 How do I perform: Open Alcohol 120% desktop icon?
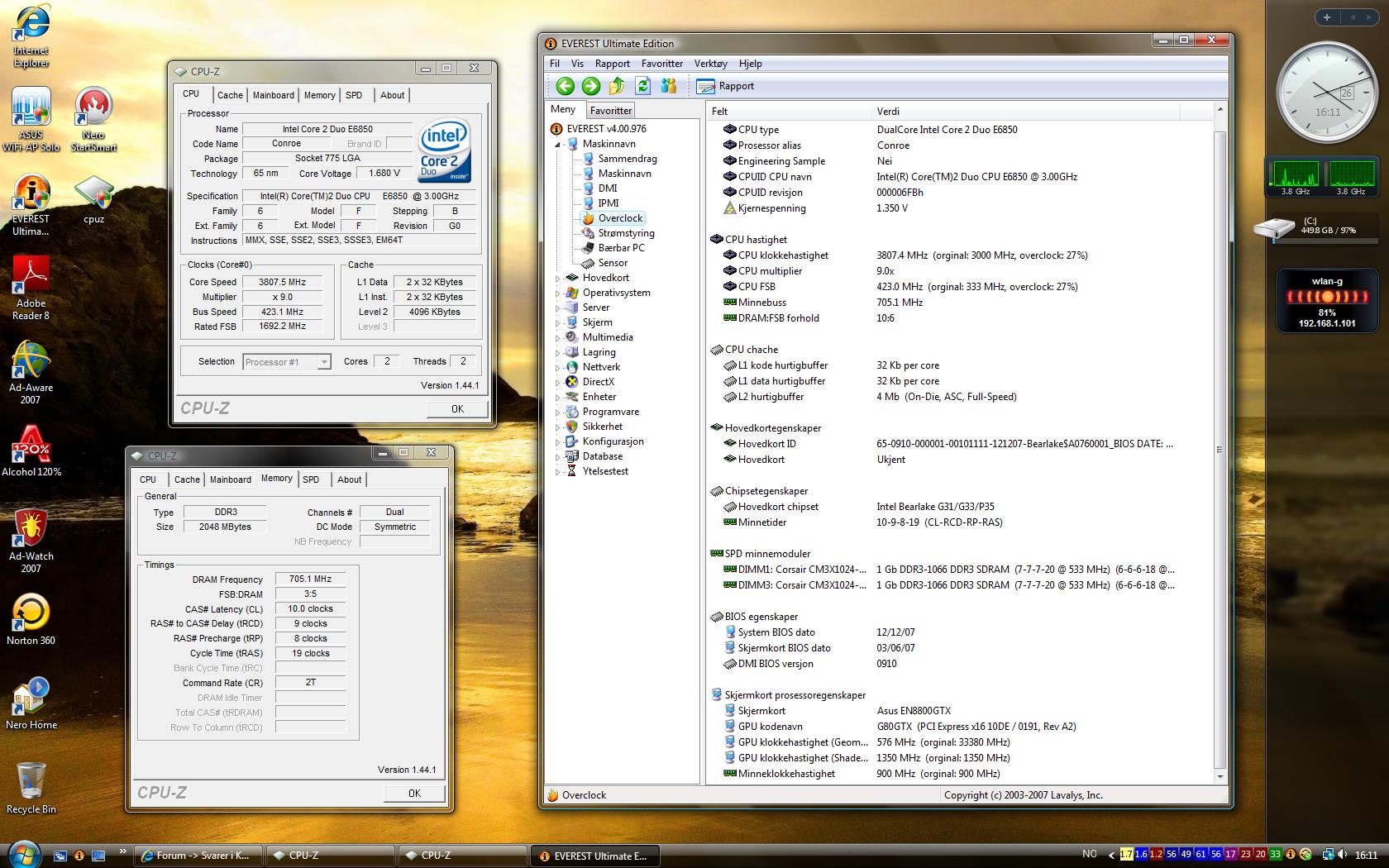(31, 451)
